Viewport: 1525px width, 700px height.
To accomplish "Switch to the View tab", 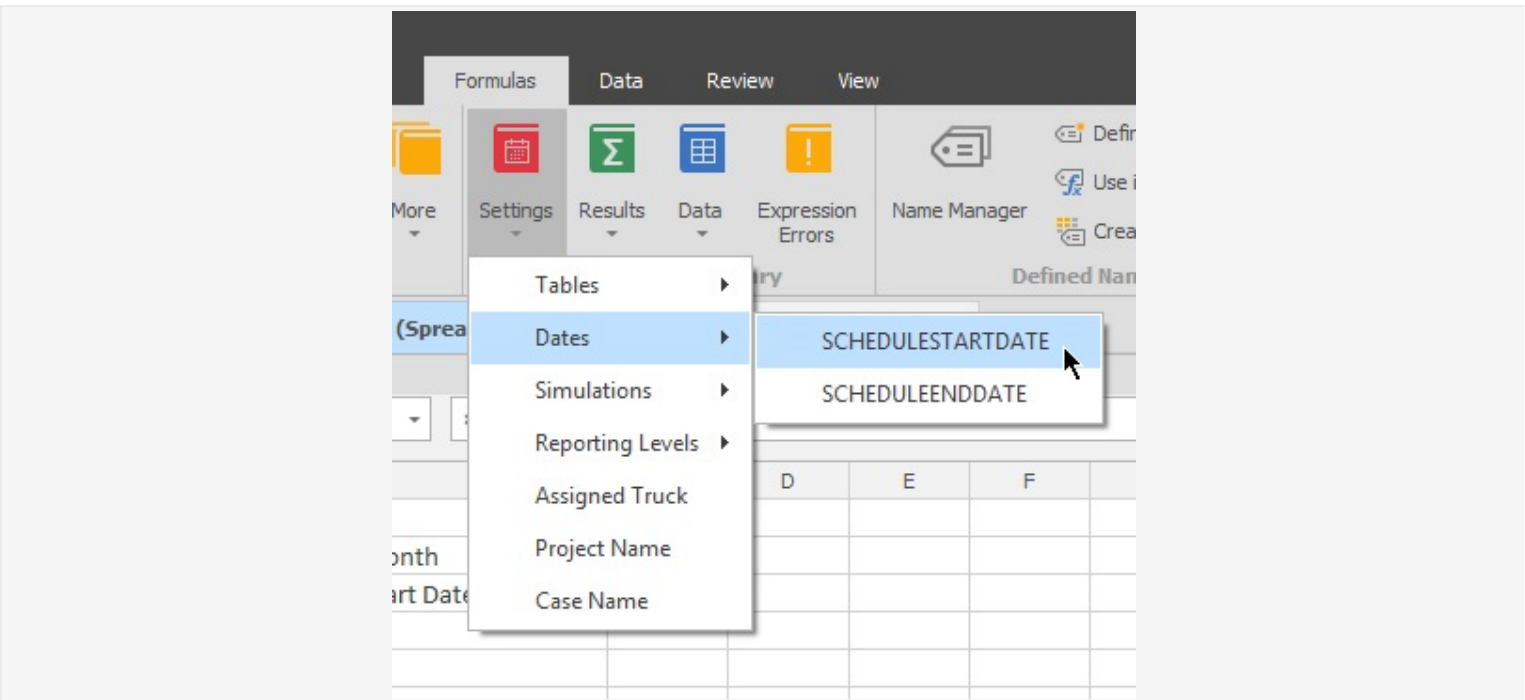I will 856,81.
